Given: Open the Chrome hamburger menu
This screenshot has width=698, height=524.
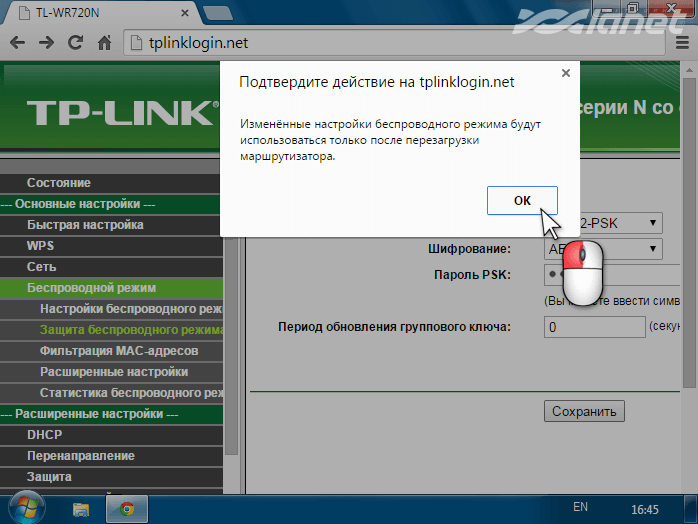Looking at the screenshot, I should [682, 43].
